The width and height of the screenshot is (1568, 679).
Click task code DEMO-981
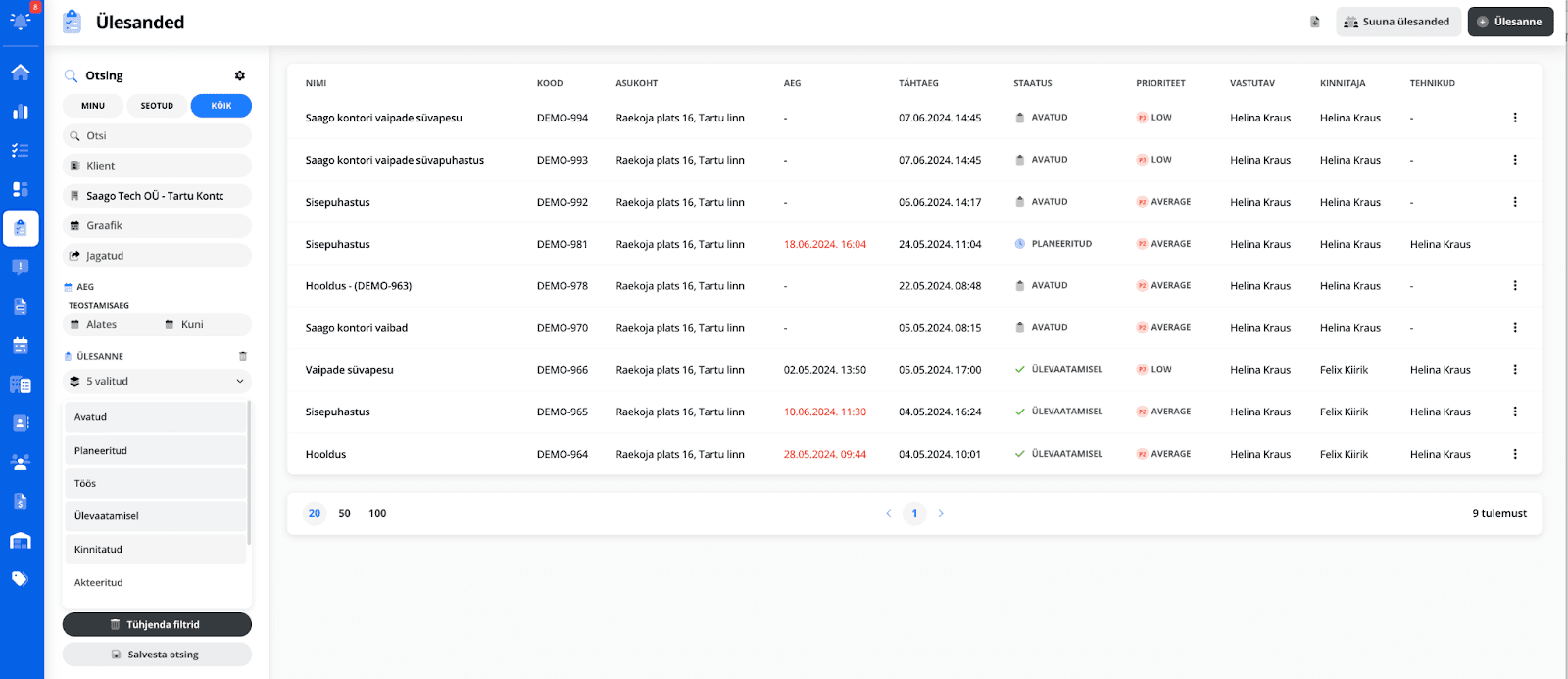pyautogui.click(x=563, y=244)
